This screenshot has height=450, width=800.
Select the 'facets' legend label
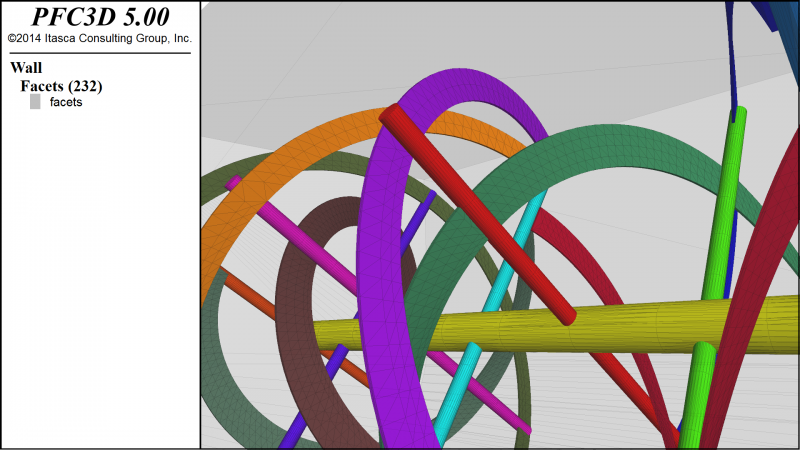coord(66,102)
